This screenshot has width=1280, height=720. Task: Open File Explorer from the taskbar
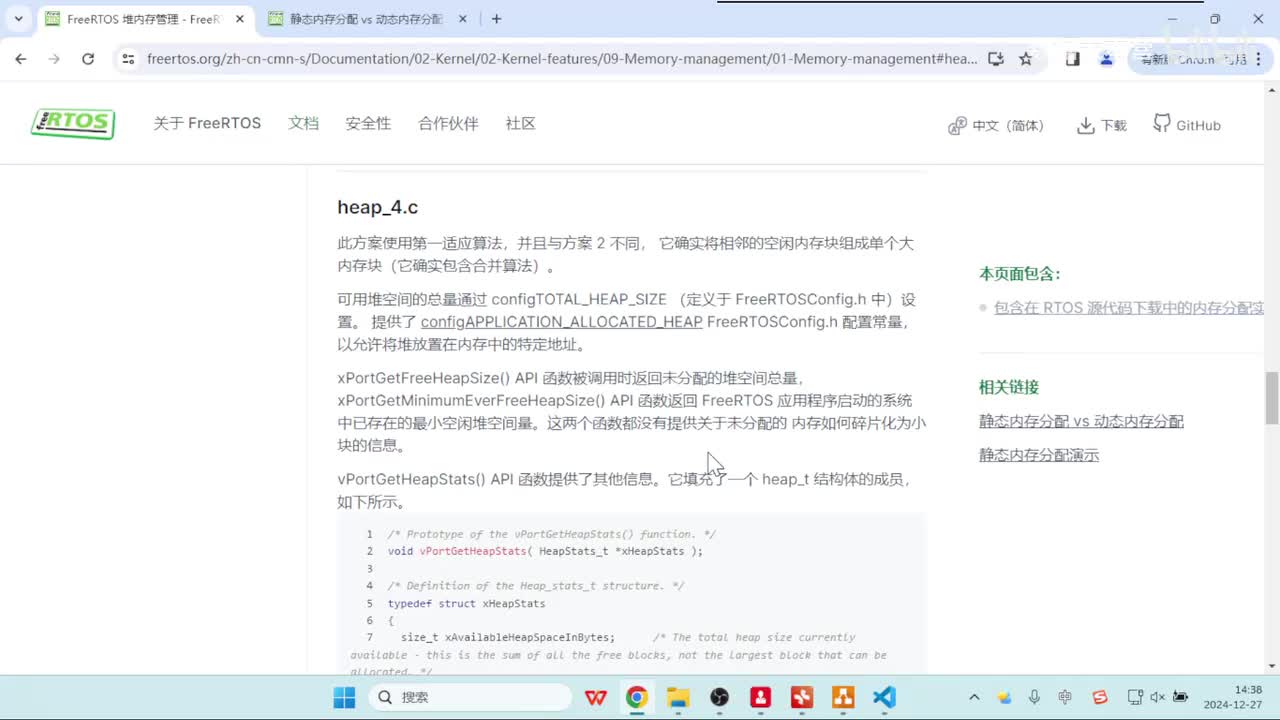(678, 697)
